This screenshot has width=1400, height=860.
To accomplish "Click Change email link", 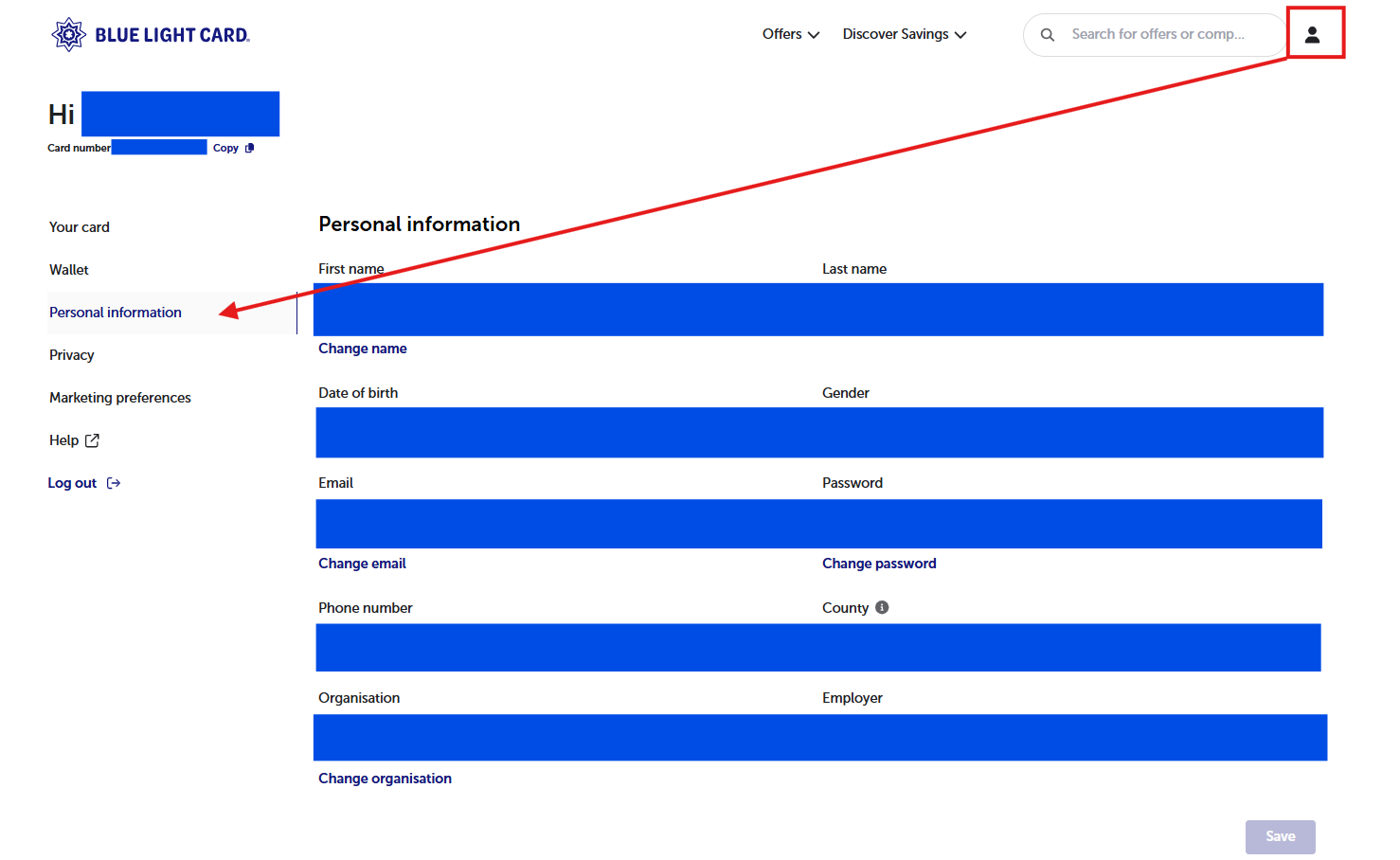I will tap(362, 564).
